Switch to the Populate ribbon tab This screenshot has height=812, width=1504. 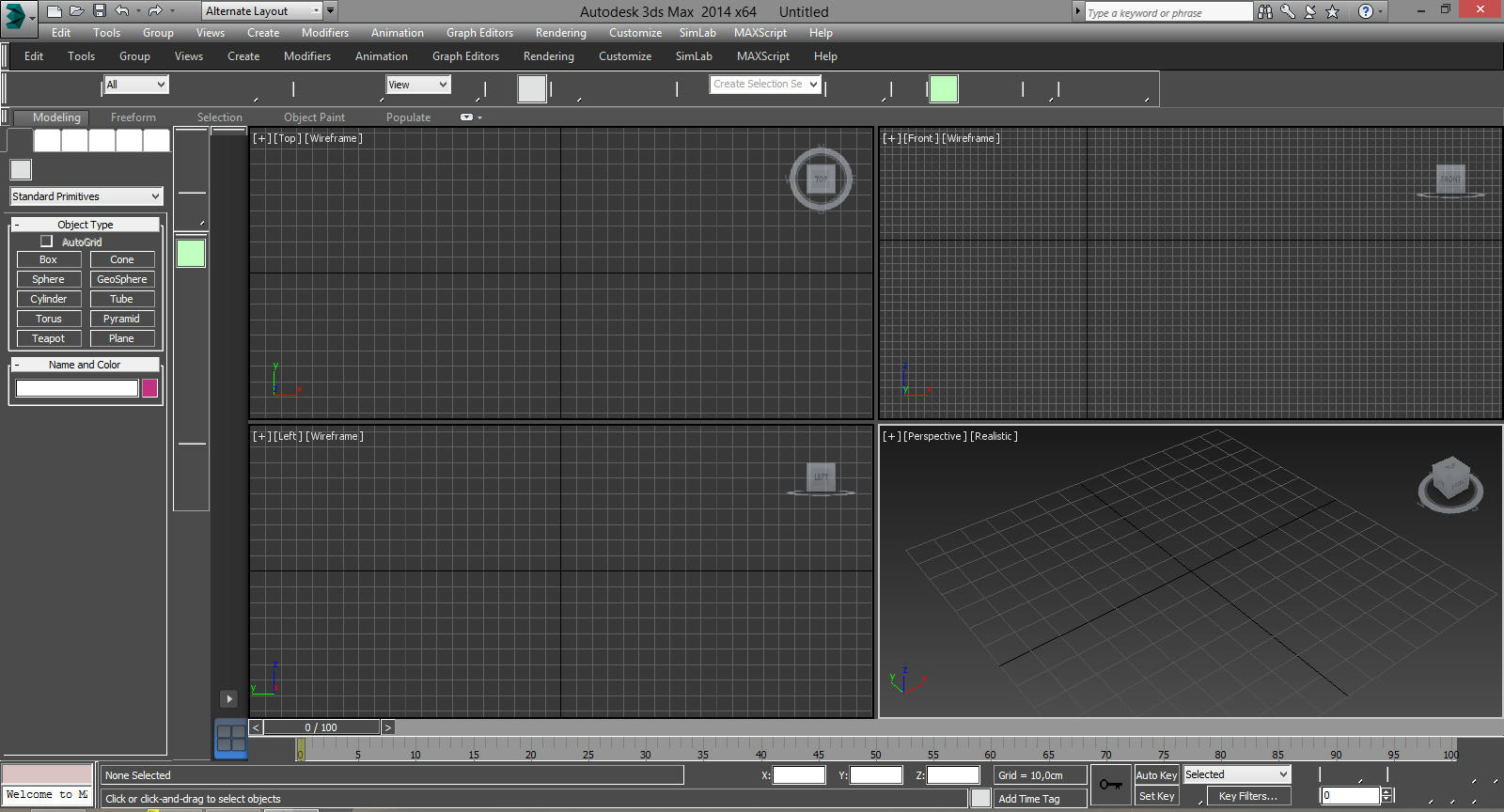pos(408,117)
